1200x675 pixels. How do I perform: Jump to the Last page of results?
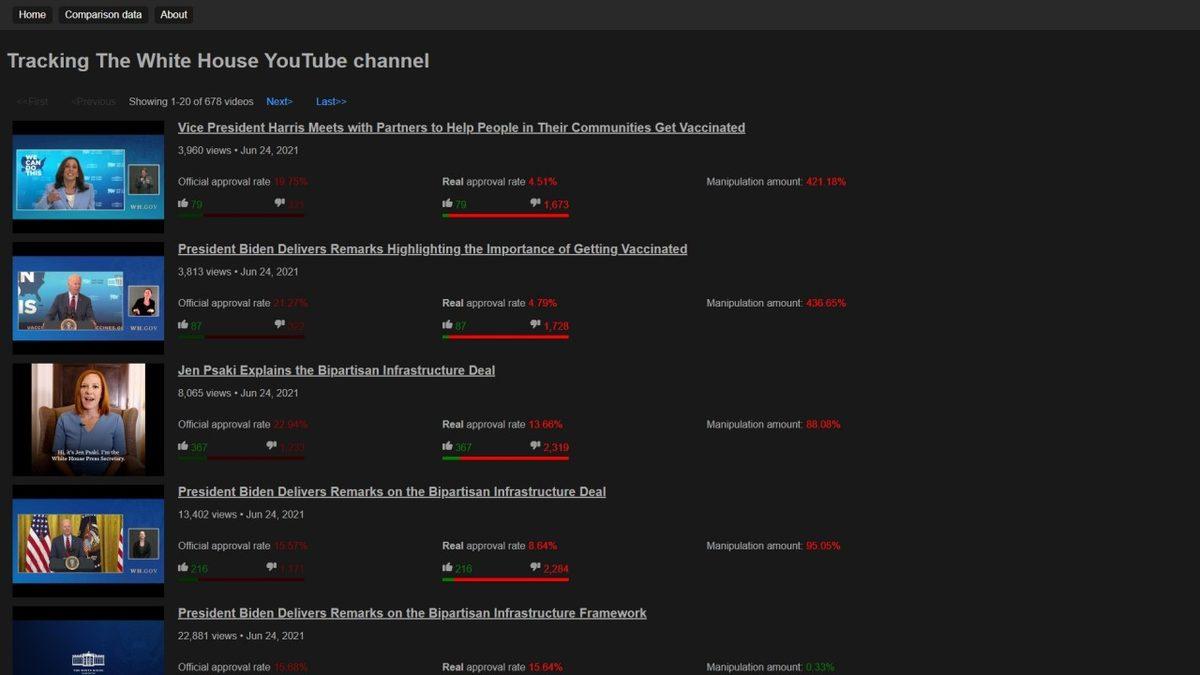tap(329, 101)
